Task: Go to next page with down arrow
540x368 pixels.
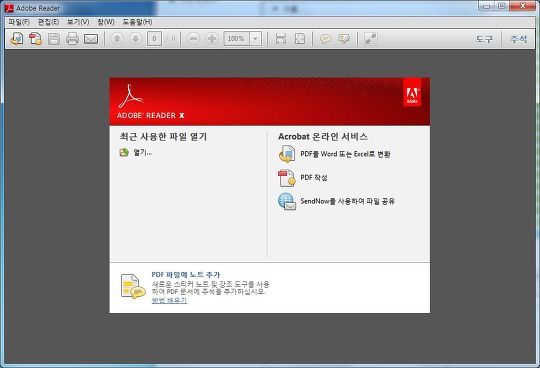Action: pyautogui.click(x=135, y=39)
